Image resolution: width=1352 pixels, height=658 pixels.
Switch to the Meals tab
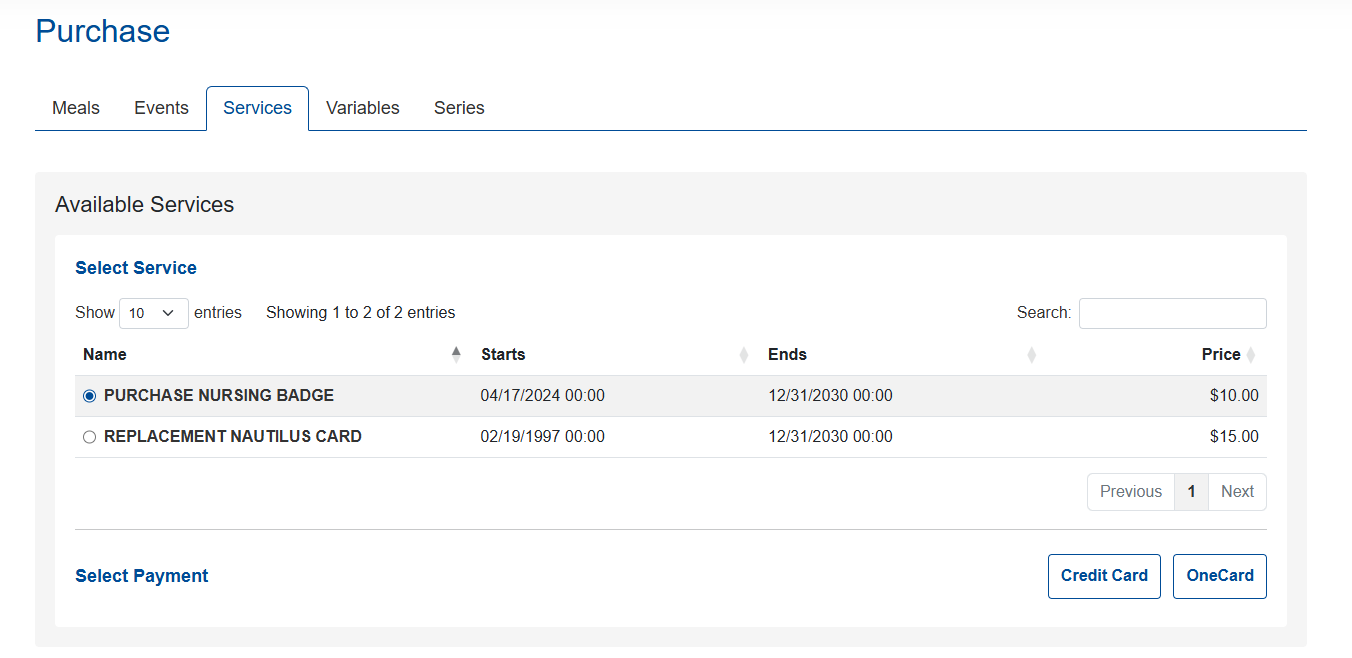point(76,108)
